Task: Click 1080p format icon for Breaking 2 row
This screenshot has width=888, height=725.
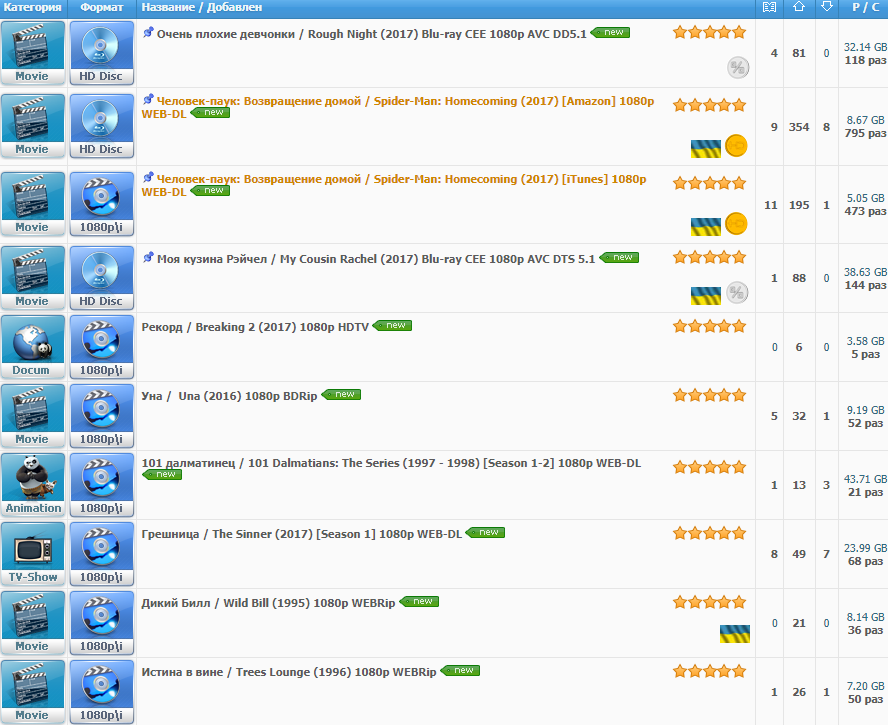Action: tap(101, 347)
